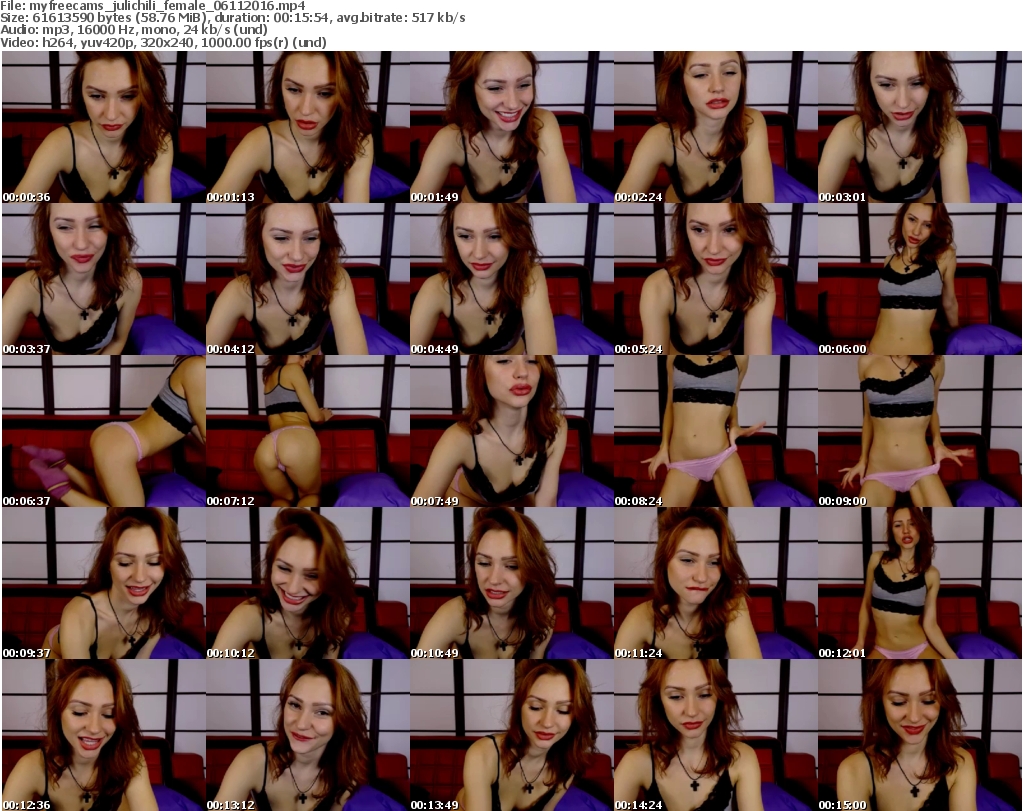Choose the thumbnail at 00:03:01
The width and height of the screenshot is (1024, 811).
[920, 127]
